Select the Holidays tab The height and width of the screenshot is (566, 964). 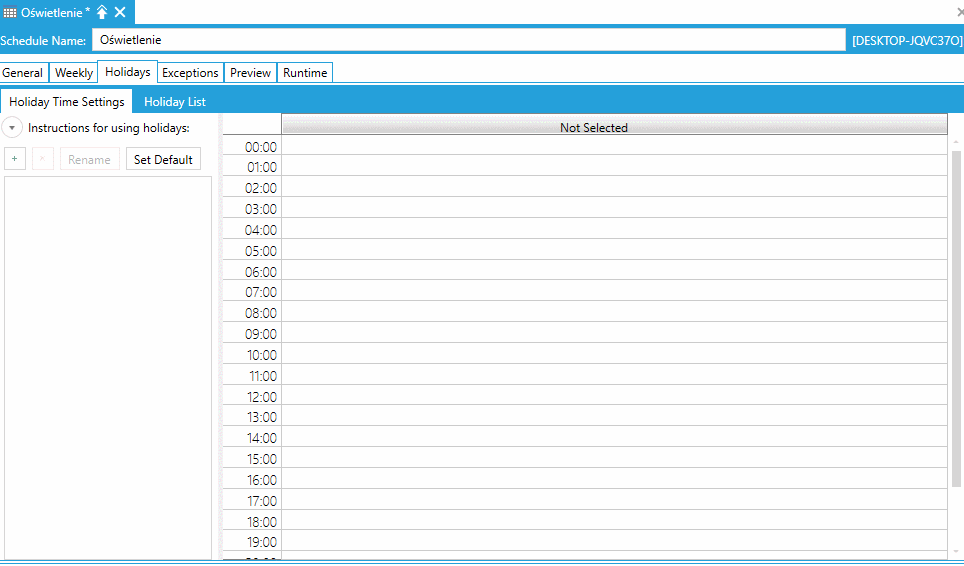[128, 72]
